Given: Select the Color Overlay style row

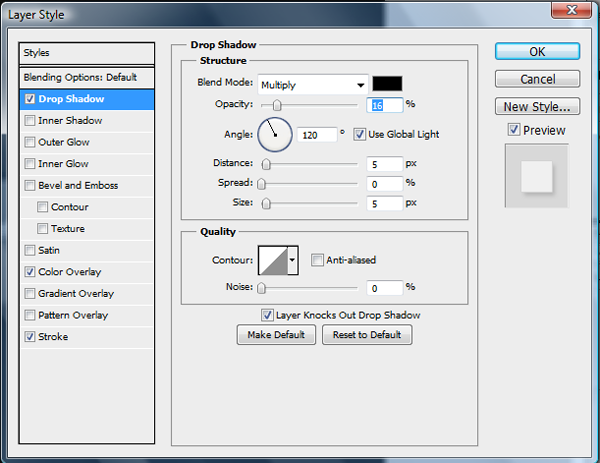Looking at the screenshot, I should (87, 272).
